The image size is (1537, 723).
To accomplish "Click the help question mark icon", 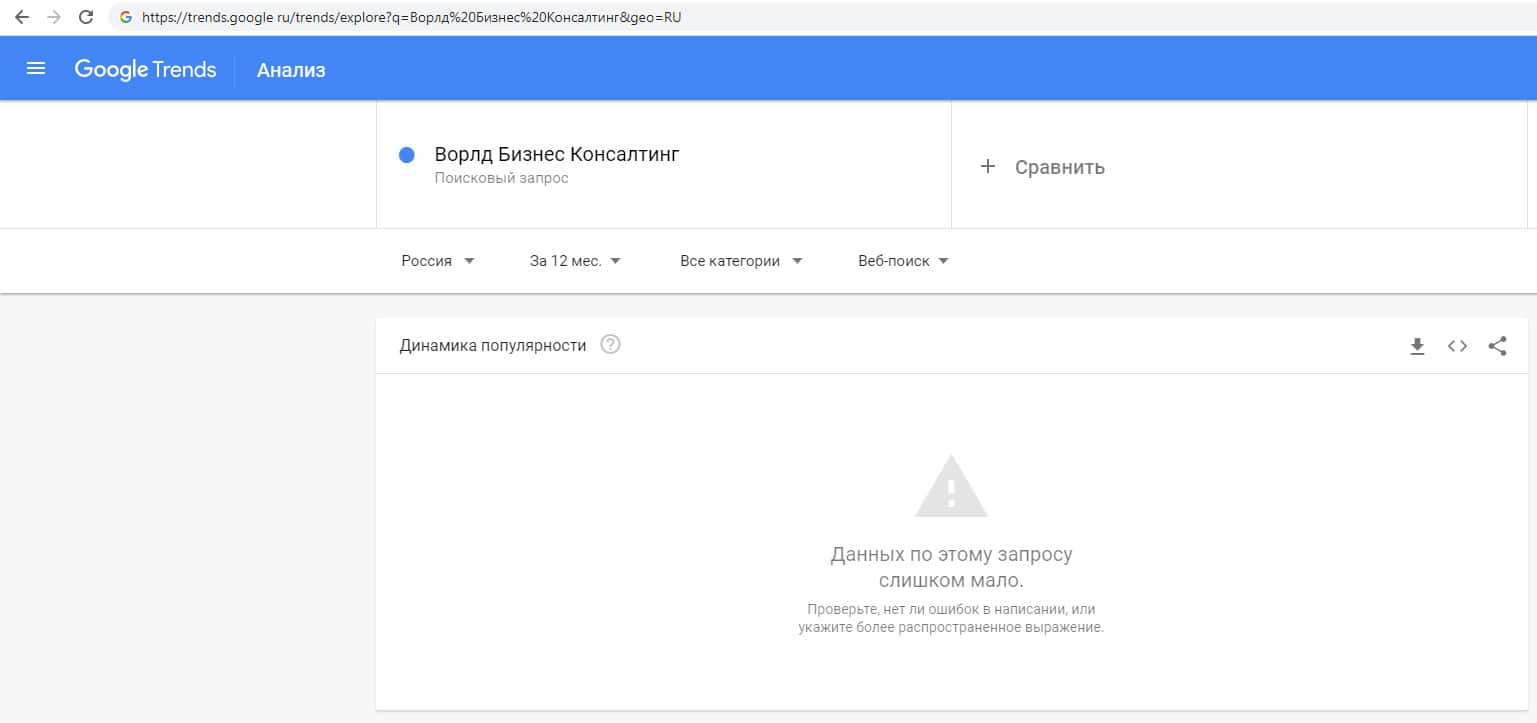I will coord(610,345).
